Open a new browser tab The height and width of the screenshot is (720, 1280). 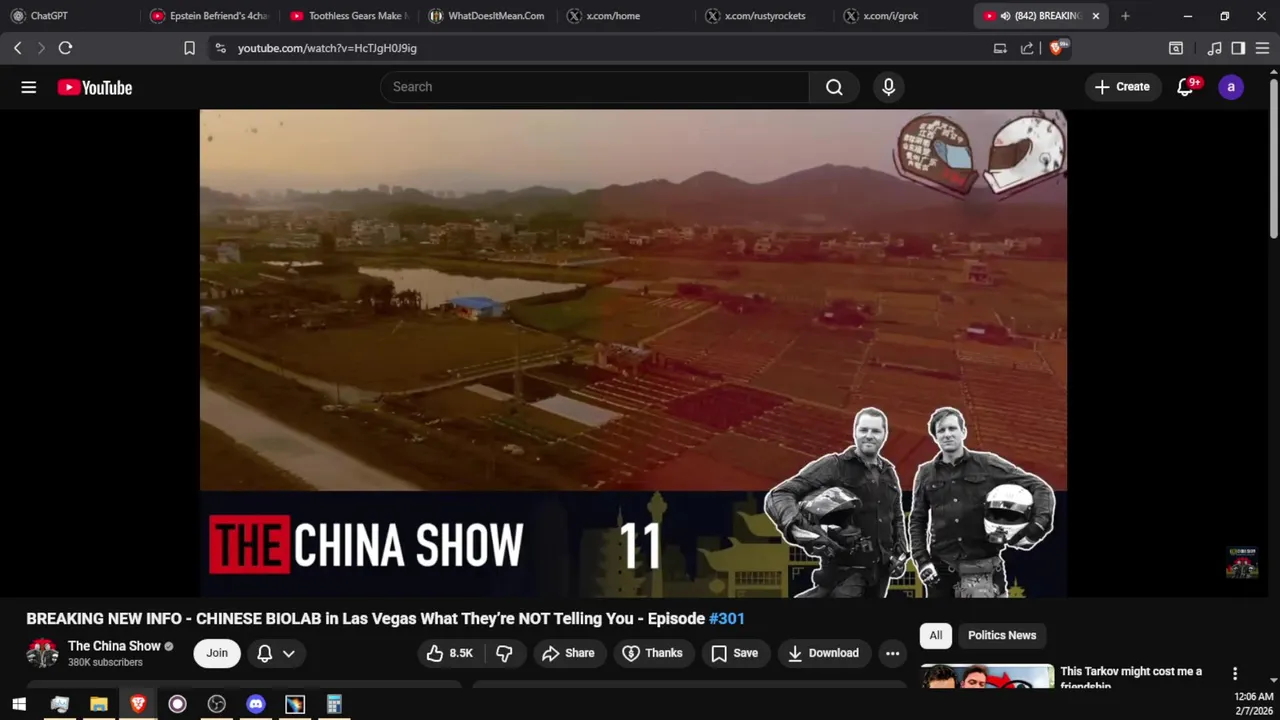[x=1125, y=16]
